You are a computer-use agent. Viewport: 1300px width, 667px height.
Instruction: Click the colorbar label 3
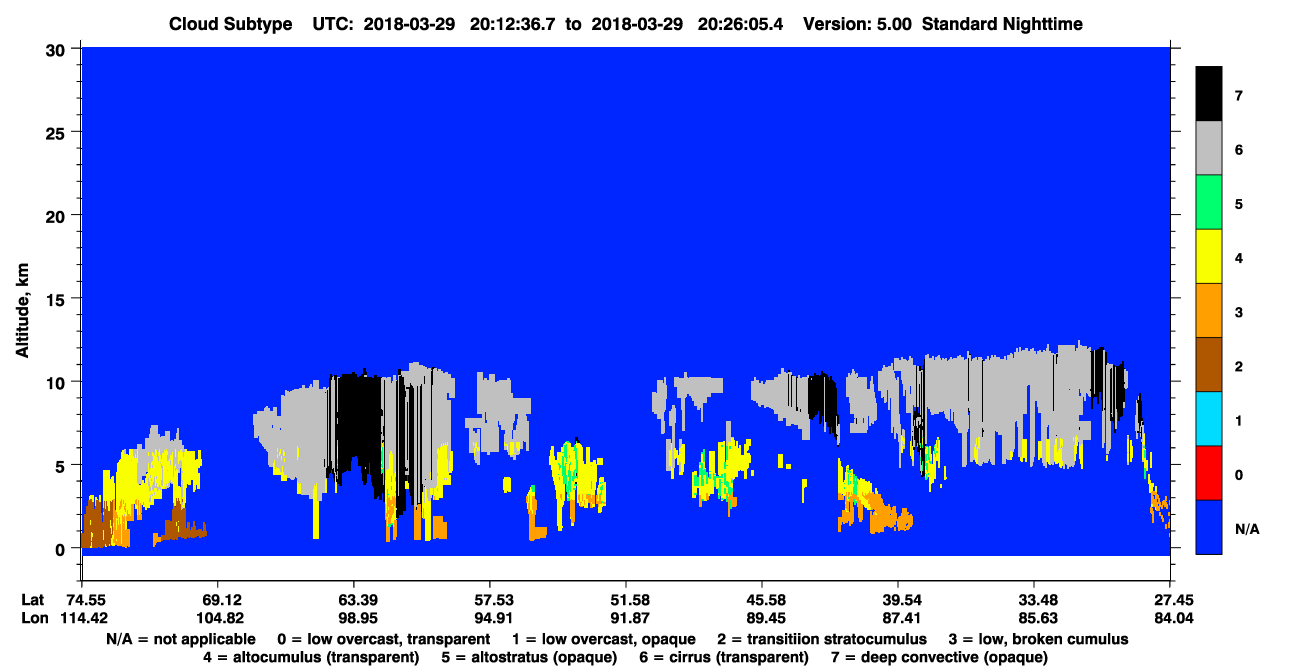1238,312
